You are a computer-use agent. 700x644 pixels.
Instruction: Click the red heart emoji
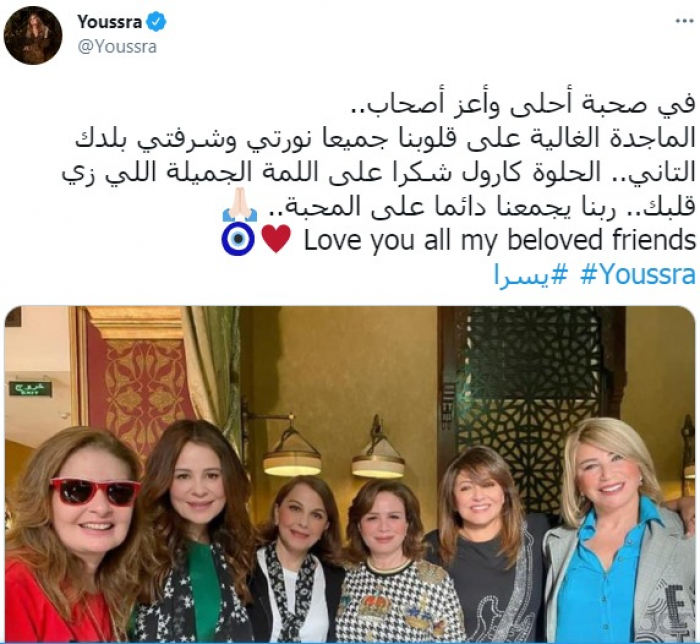(x=276, y=239)
